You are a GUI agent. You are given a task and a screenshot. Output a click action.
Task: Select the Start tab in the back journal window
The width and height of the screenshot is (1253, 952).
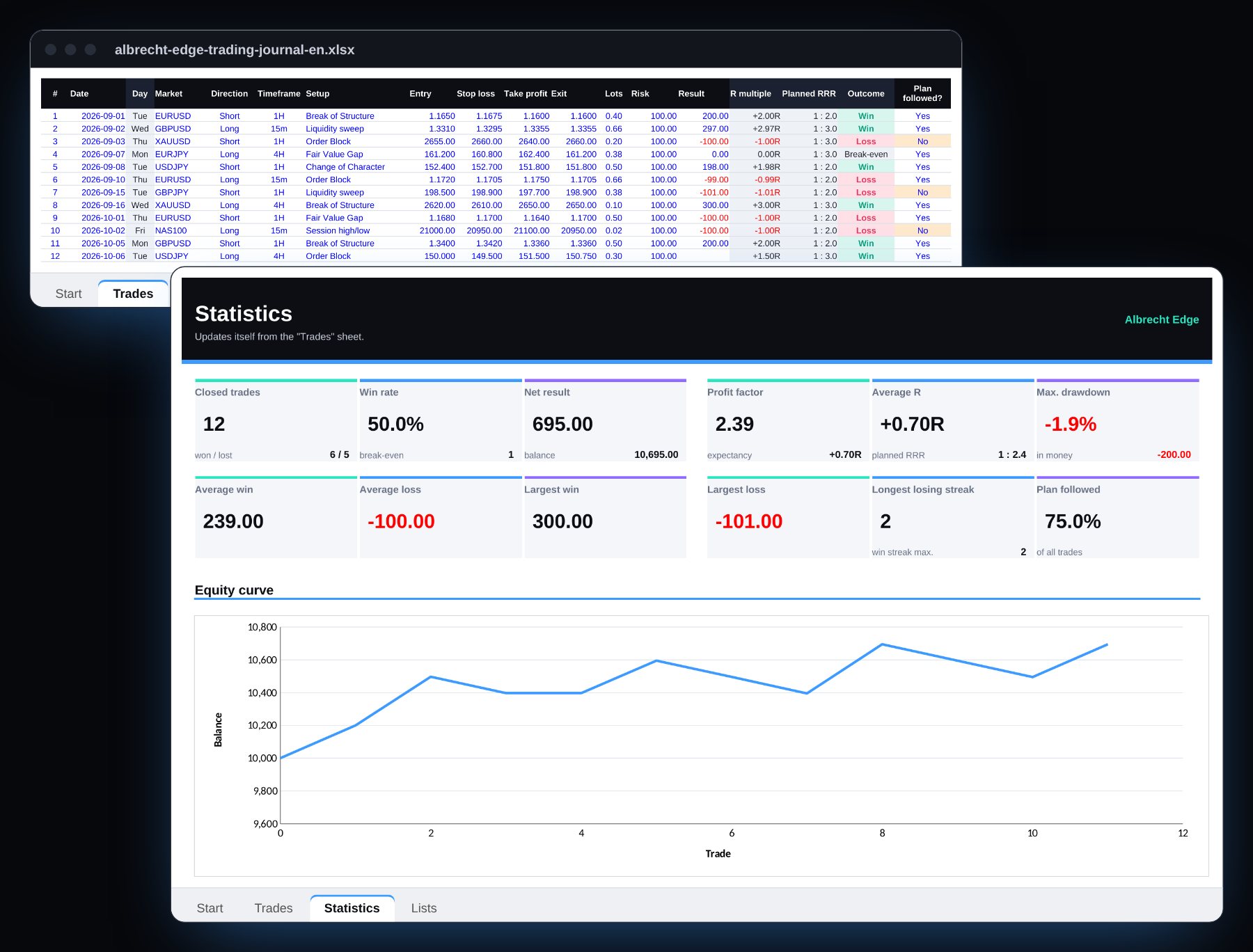68,294
